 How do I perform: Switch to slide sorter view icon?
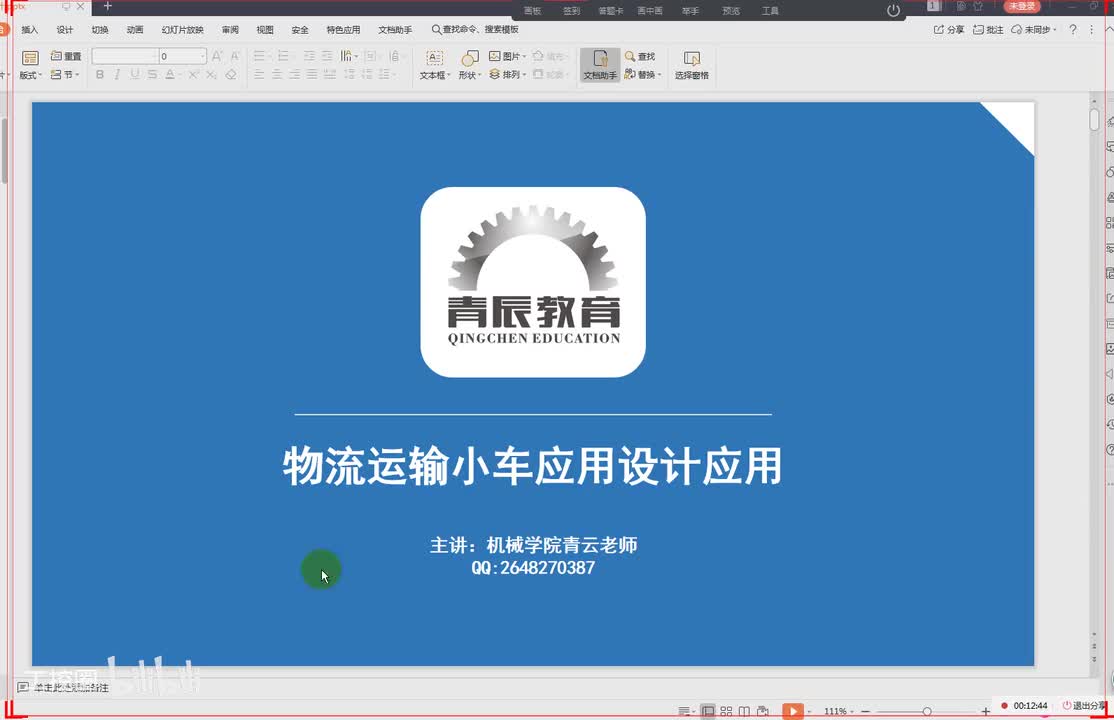click(726, 711)
